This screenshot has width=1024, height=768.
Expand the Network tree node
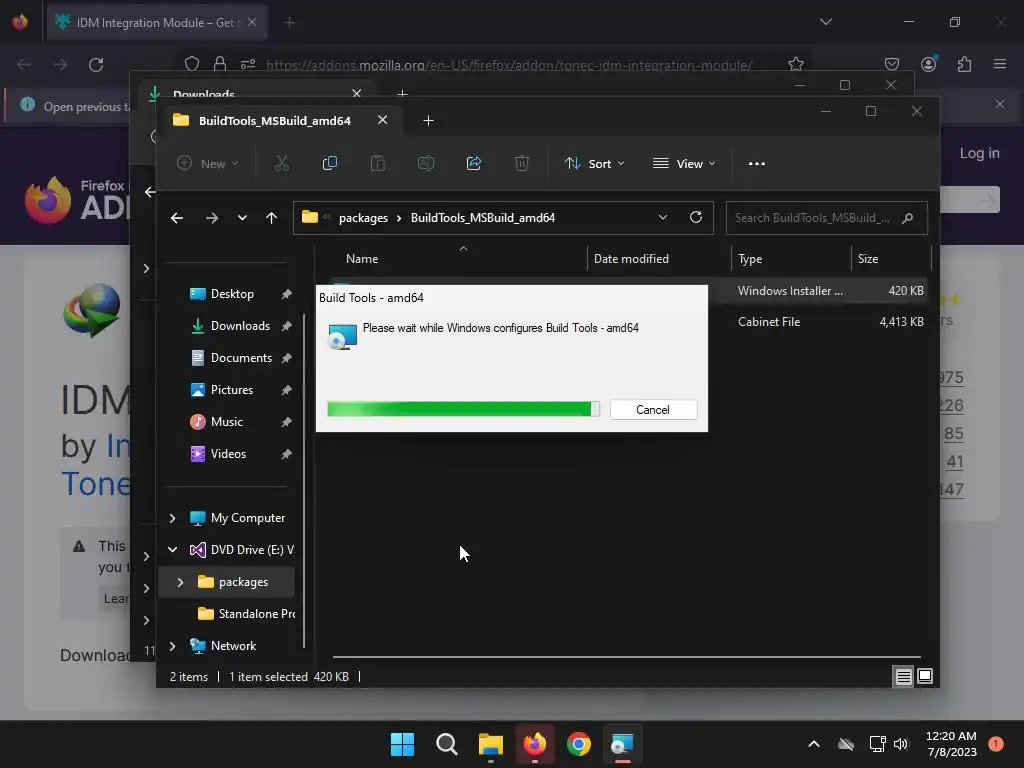[172, 646]
